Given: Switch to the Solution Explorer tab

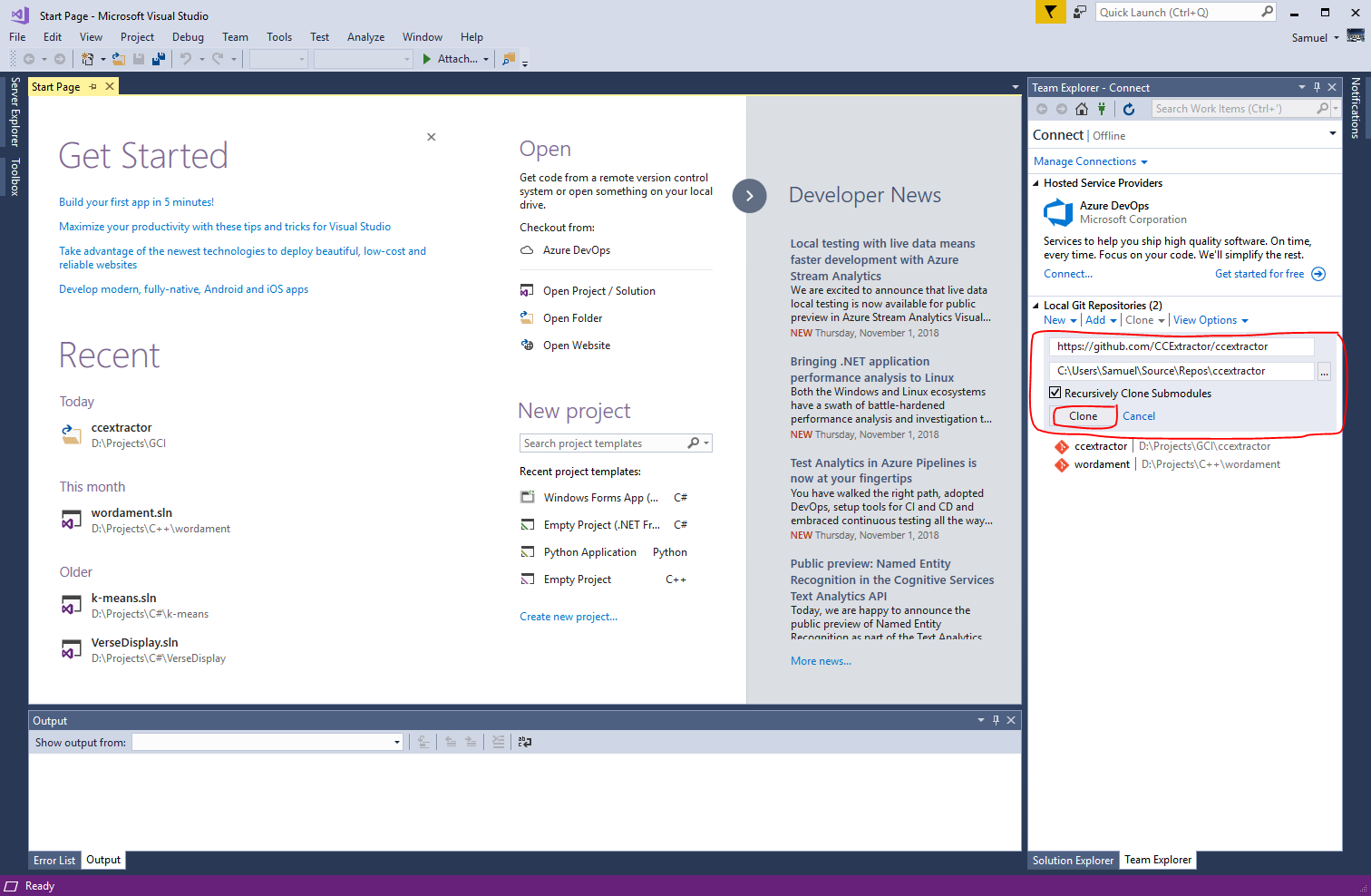Looking at the screenshot, I should click(1073, 861).
